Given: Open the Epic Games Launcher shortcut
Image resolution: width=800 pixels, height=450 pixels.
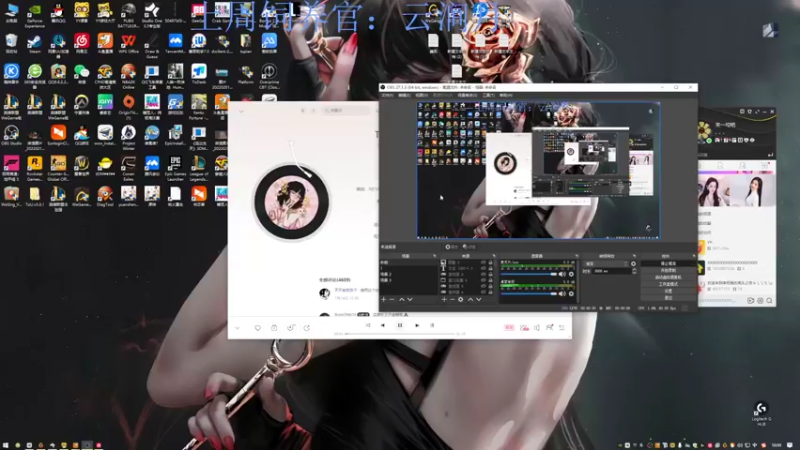Looking at the screenshot, I should (175, 168).
